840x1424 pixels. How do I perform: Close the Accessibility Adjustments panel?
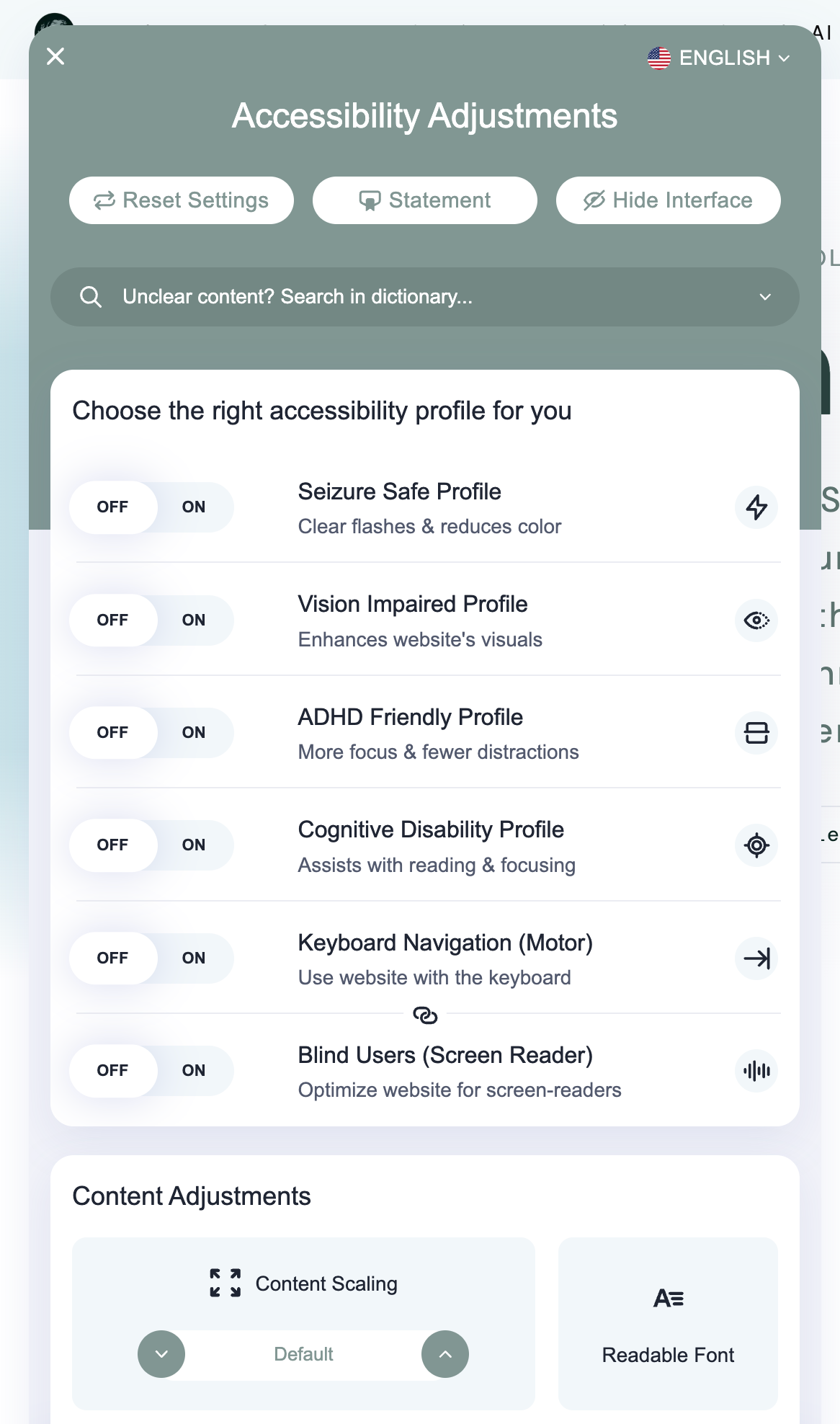(55, 56)
